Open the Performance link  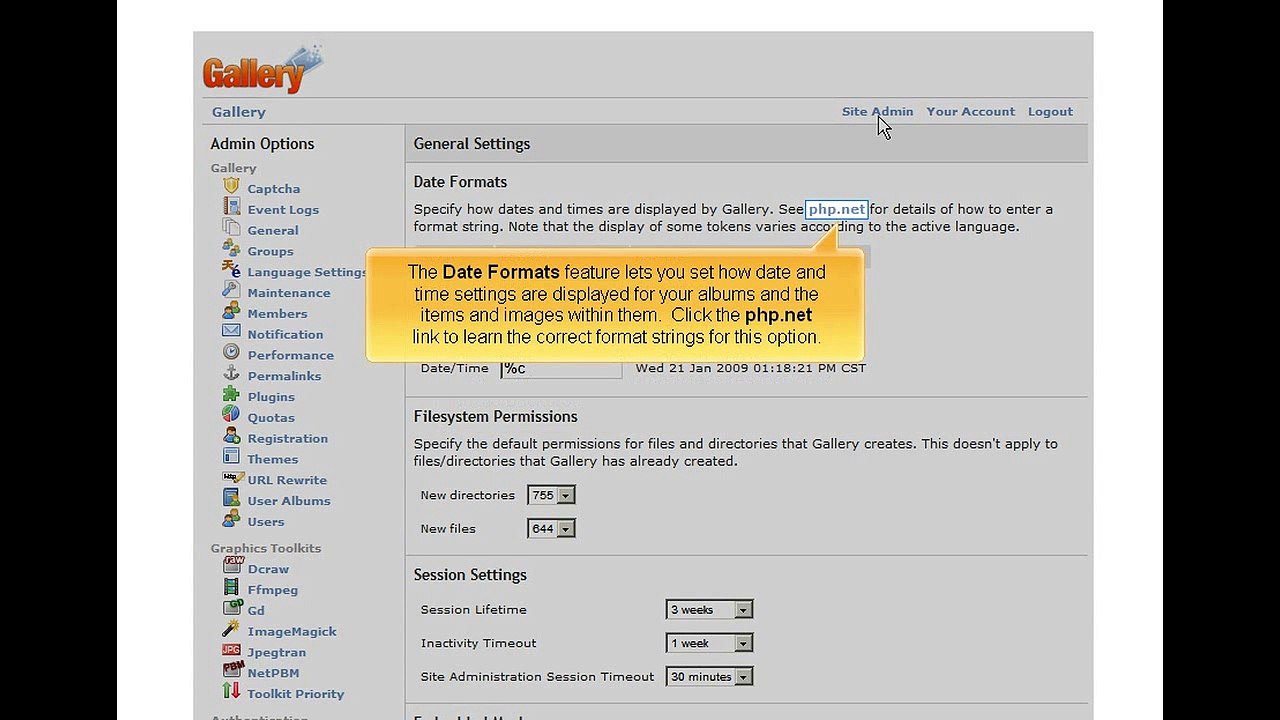[291, 356]
